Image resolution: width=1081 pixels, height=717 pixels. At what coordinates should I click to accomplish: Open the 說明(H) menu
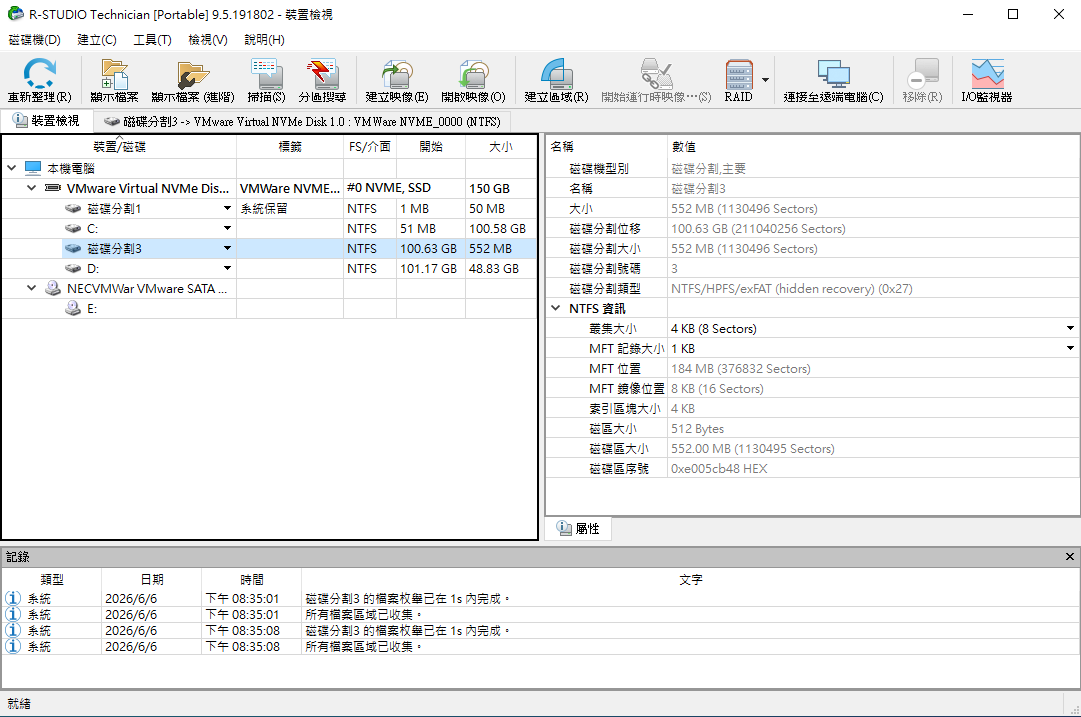[x=264, y=40]
